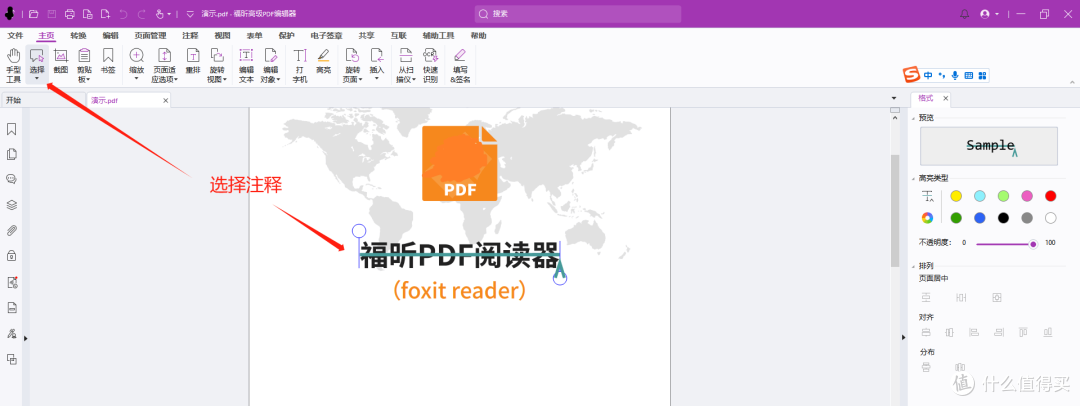This screenshot has height=406, width=1080.
Task: Close the 演示.pdf document tab
Action: 165,101
